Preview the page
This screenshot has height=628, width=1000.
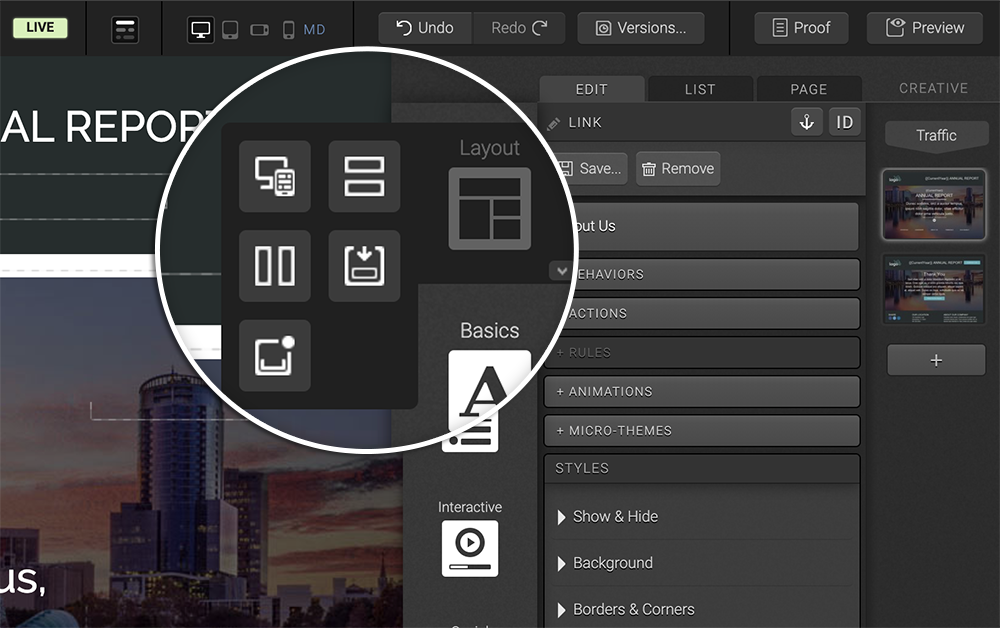tap(925, 28)
